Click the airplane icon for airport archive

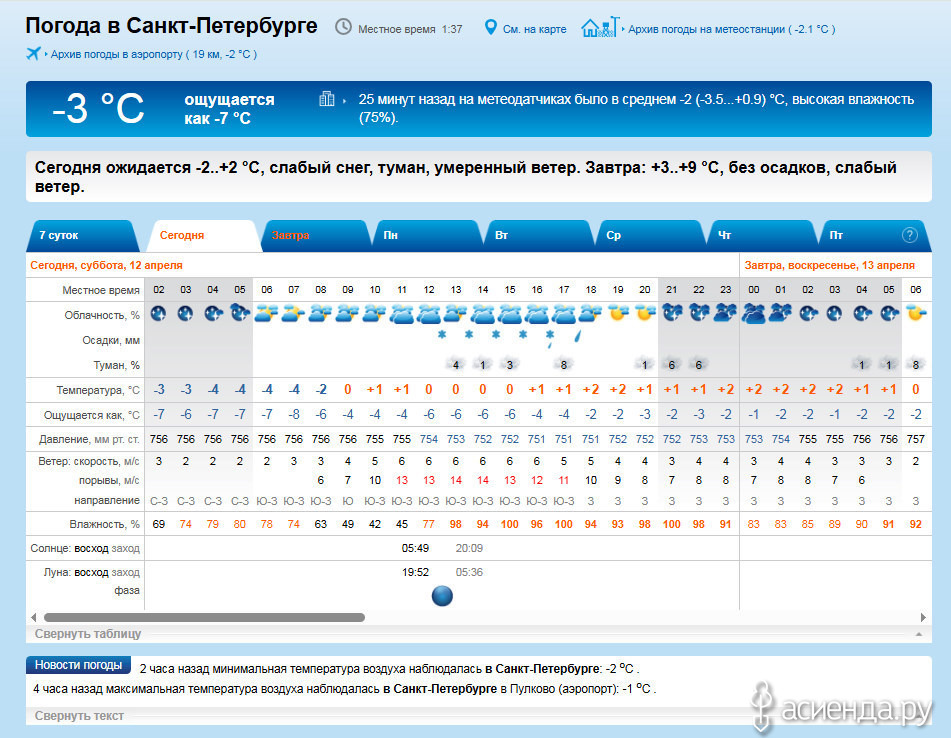click(x=33, y=53)
